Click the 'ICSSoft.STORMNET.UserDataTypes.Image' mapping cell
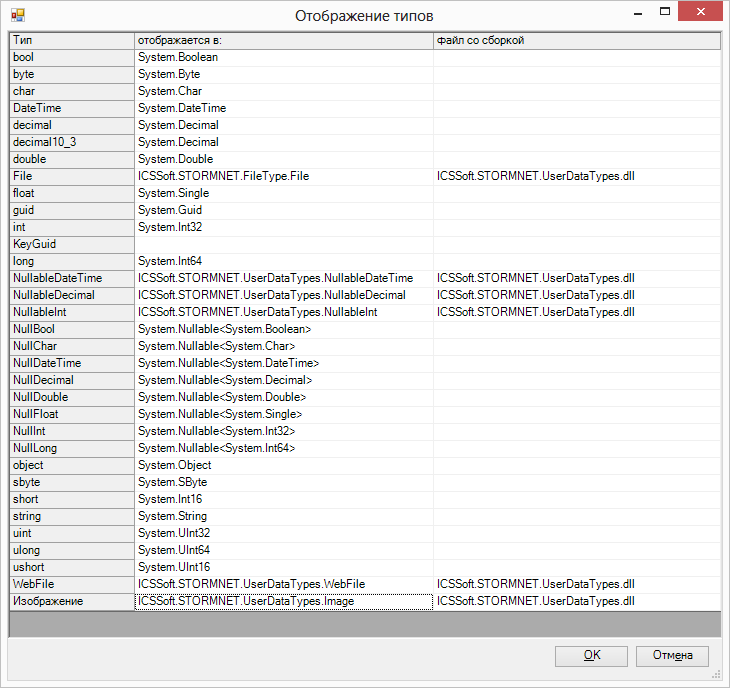 pos(284,601)
